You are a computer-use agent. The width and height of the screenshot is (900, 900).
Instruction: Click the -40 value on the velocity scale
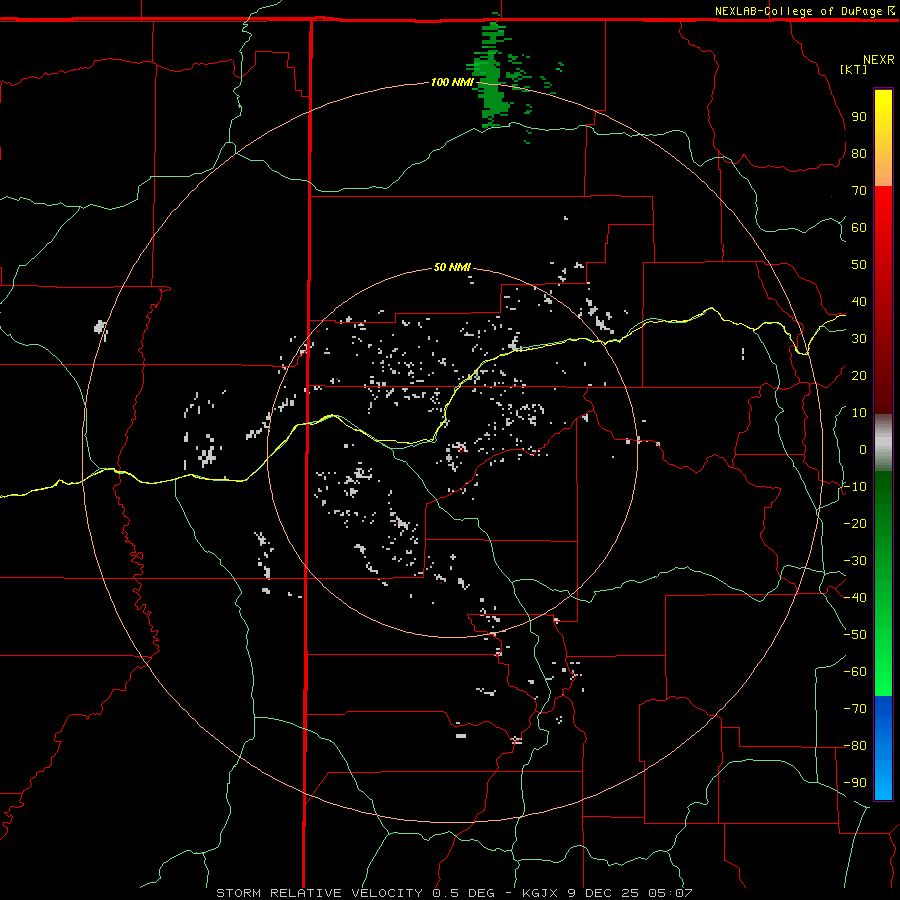click(855, 598)
